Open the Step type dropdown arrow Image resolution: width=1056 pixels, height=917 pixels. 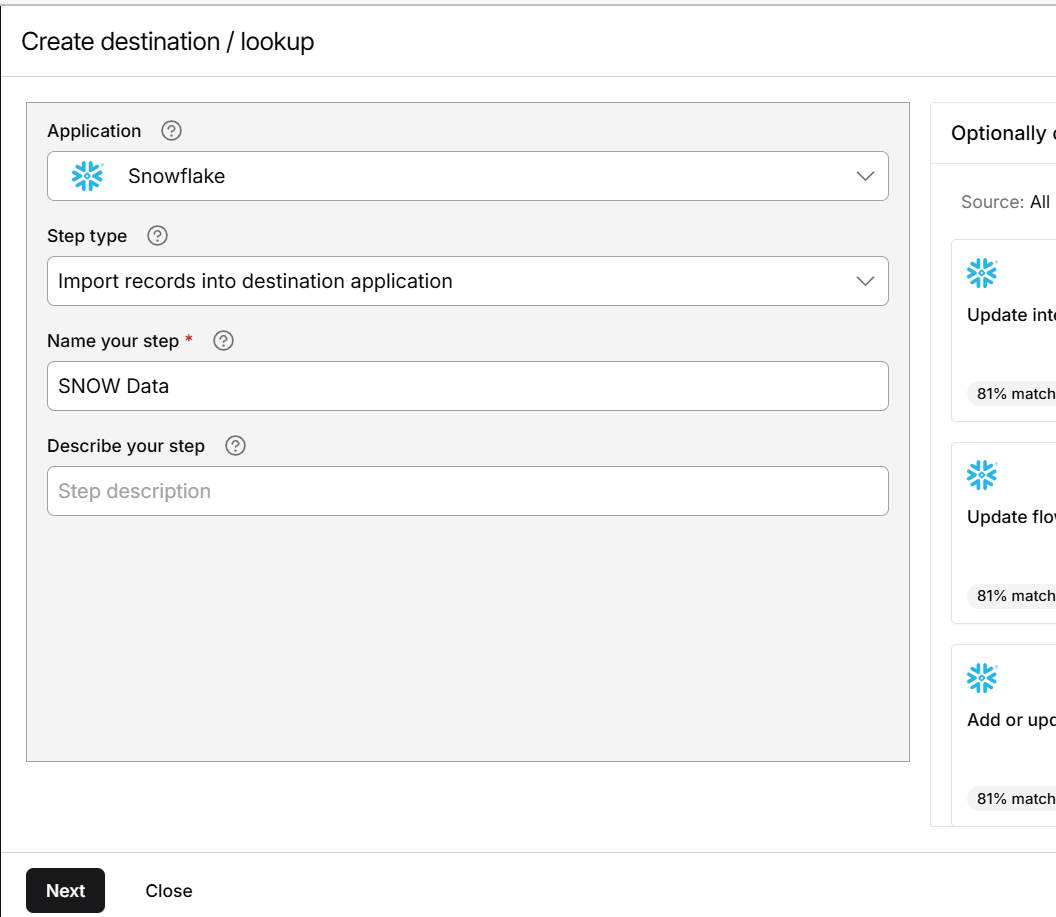point(866,281)
